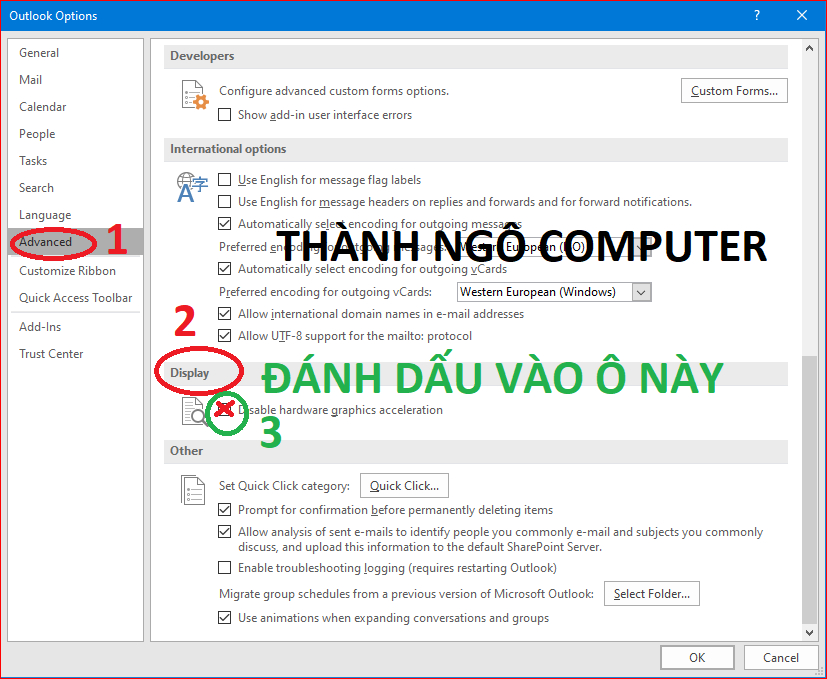The image size is (827, 679).
Task: Click the Other section checklist icon
Action: tap(193, 489)
